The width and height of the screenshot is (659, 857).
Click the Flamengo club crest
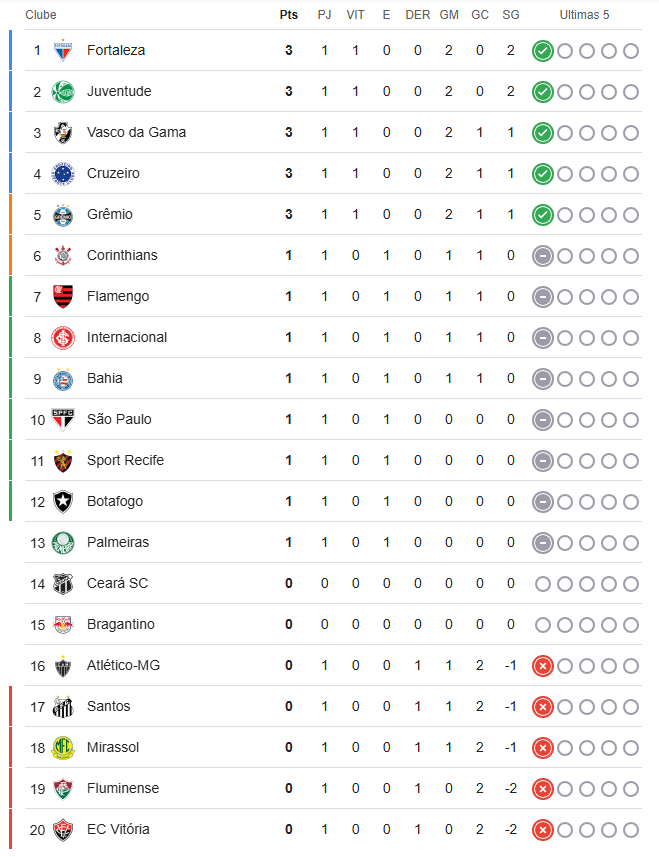[63, 297]
